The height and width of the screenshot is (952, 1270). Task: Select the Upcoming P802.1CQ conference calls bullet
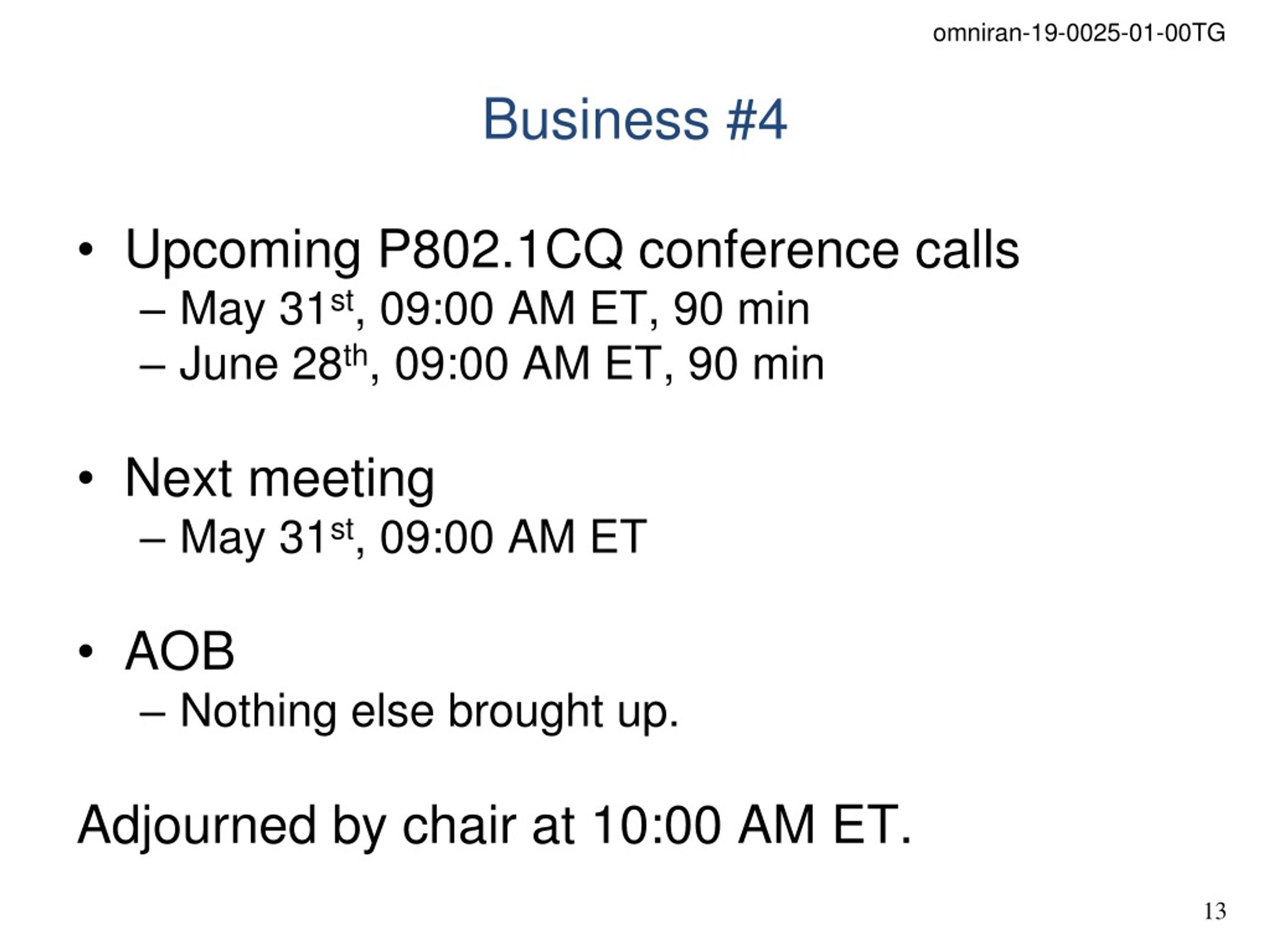572,250
